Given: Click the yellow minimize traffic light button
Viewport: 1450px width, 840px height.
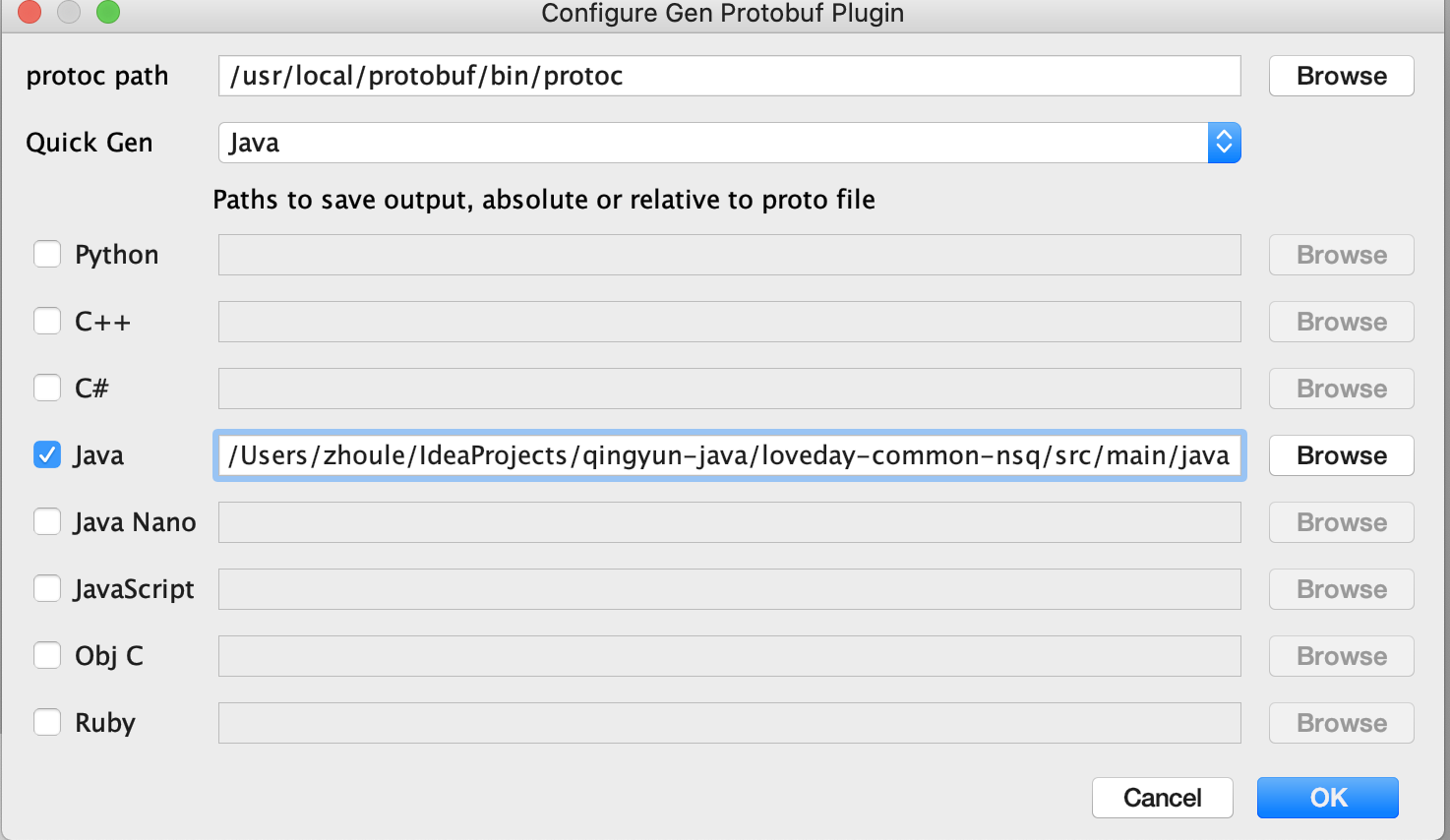Looking at the screenshot, I should [68, 13].
